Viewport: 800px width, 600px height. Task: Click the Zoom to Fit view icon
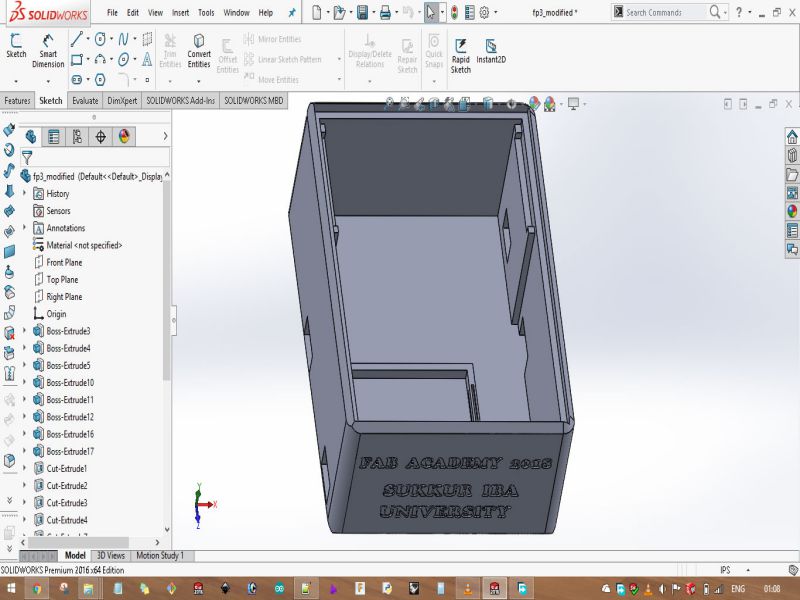(389, 104)
